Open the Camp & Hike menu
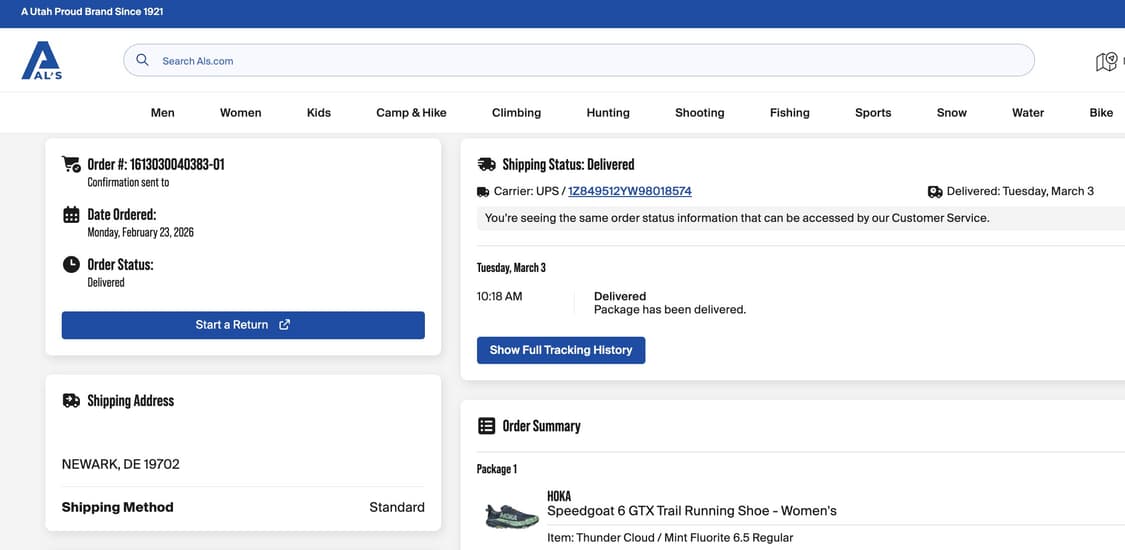Viewport: 1125px width, 550px height. tap(411, 113)
